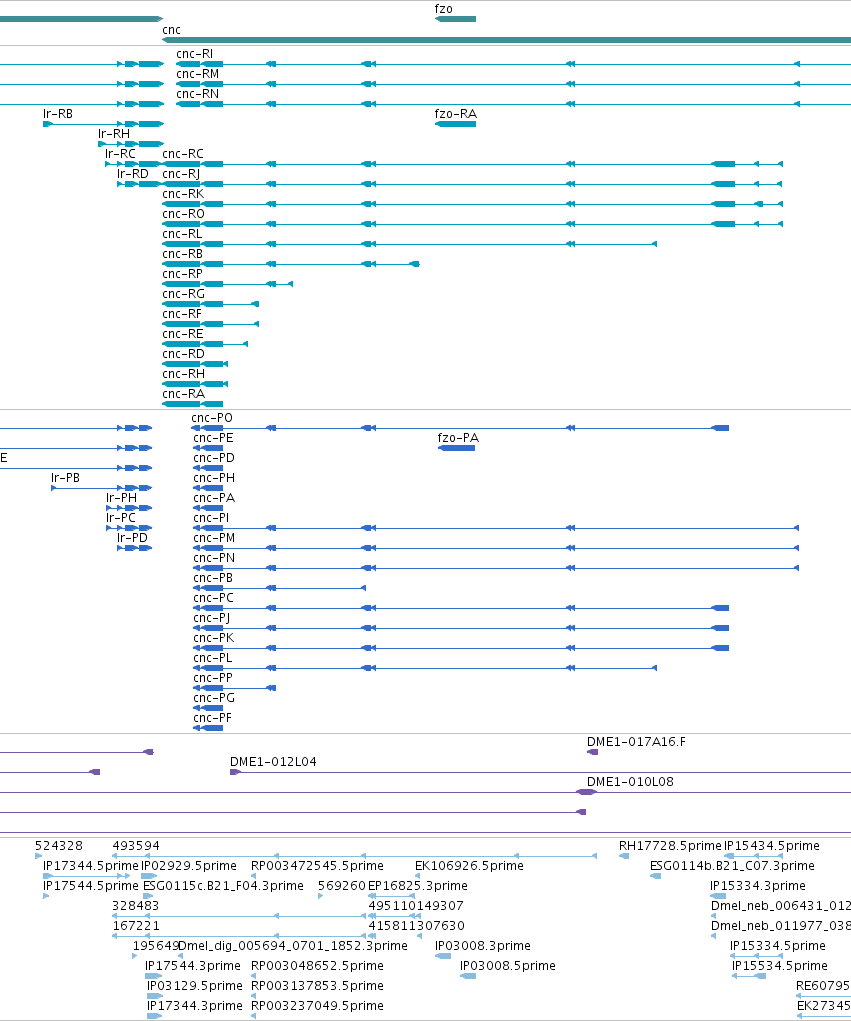The width and height of the screenshot is (851, 1021).
Task: Click the cnc-PG CDS label
Action: pos(214,698)
